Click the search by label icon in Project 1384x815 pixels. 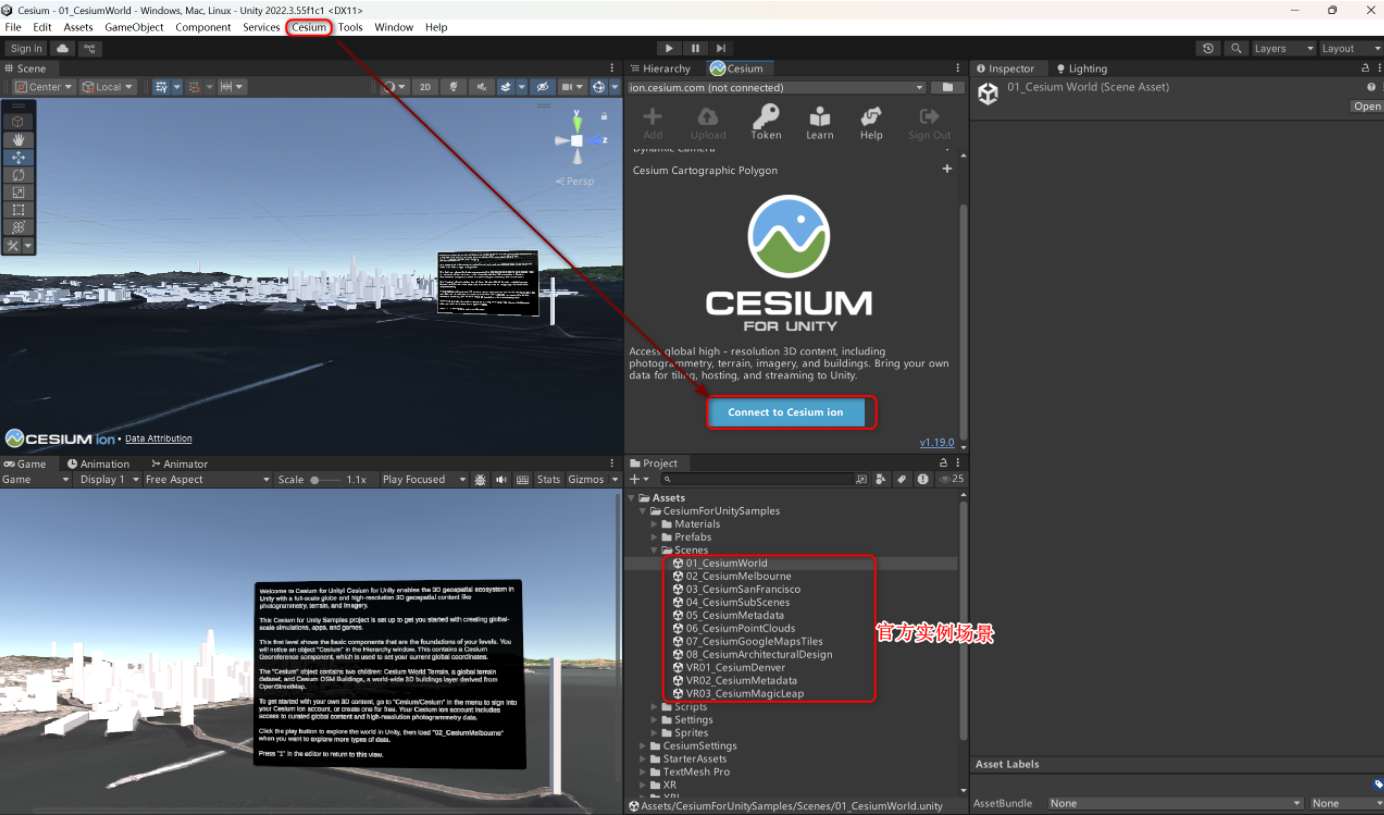(901, 479)
